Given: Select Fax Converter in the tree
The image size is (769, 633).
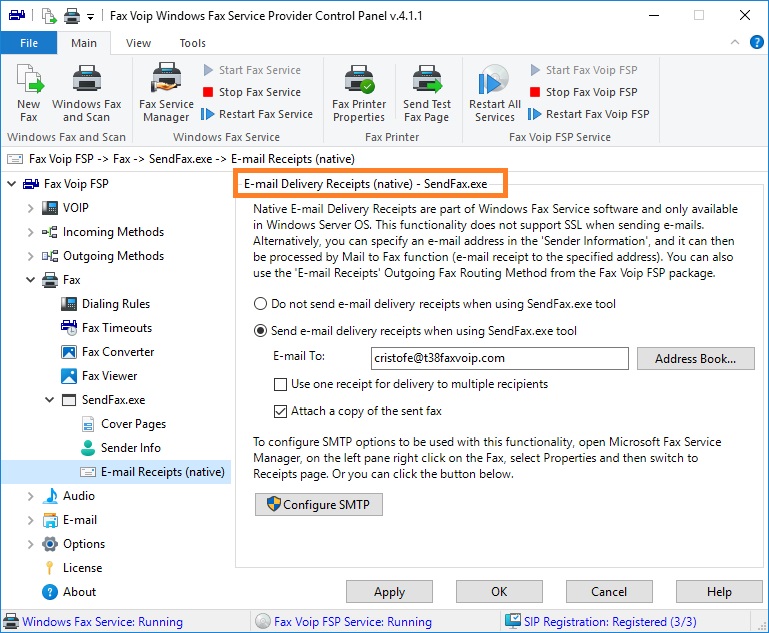Looking at the screenshot, I should click(118, 352).
